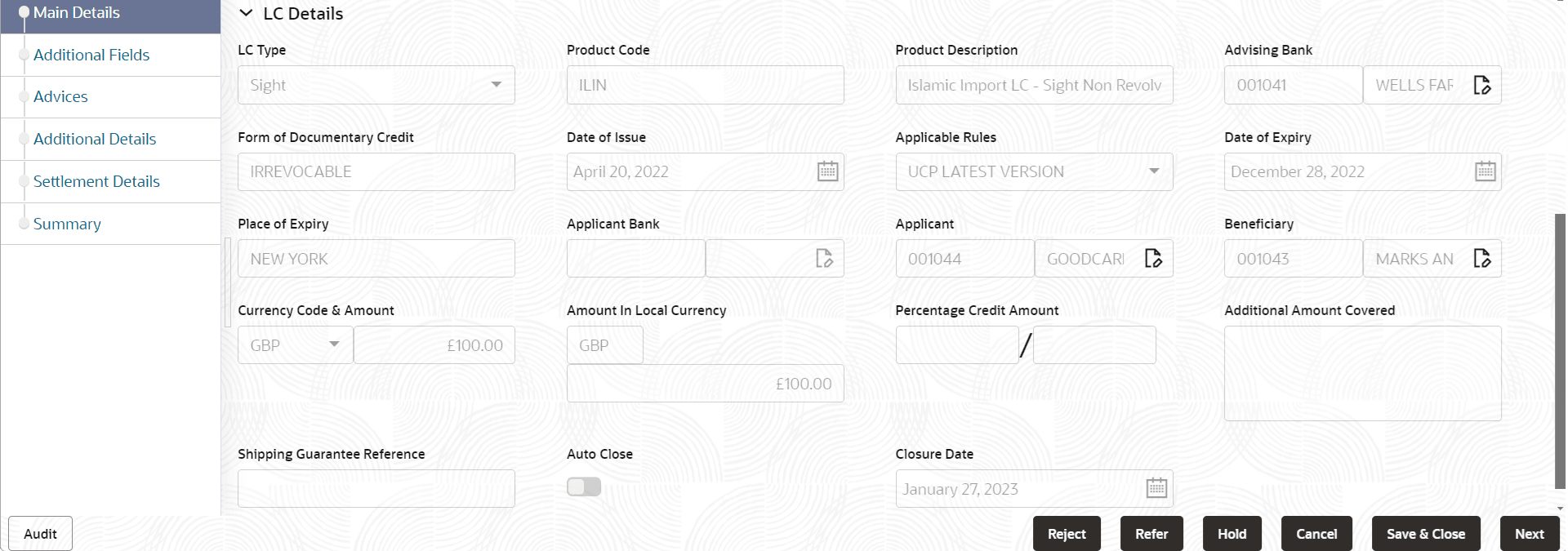This screenshot has height=551, width=1568.
Task: Toggle the Summary step indicator
Action: pyautogui.click(x=23, y=224)
